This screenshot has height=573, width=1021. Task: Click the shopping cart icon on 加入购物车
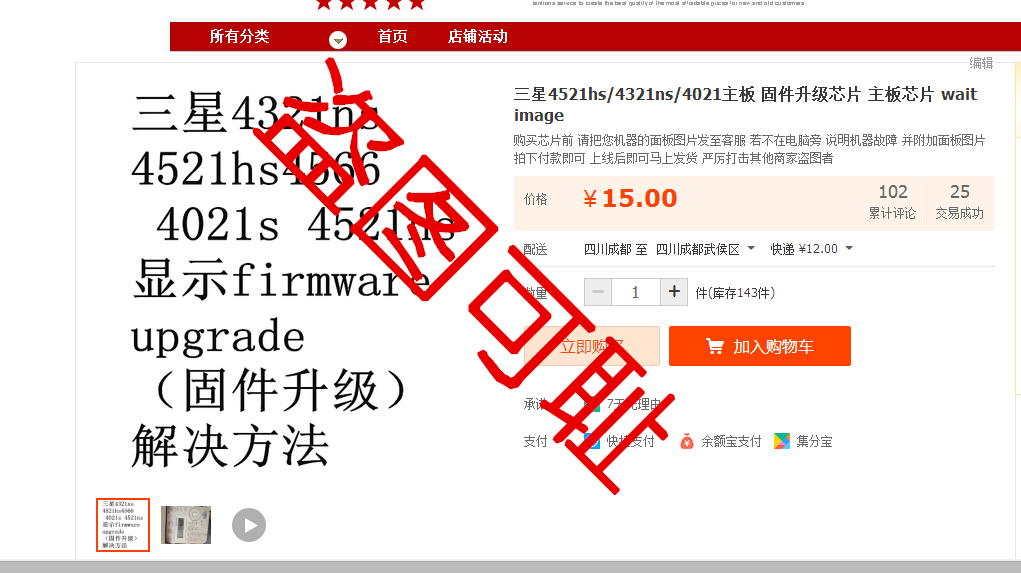click(715, 346)
